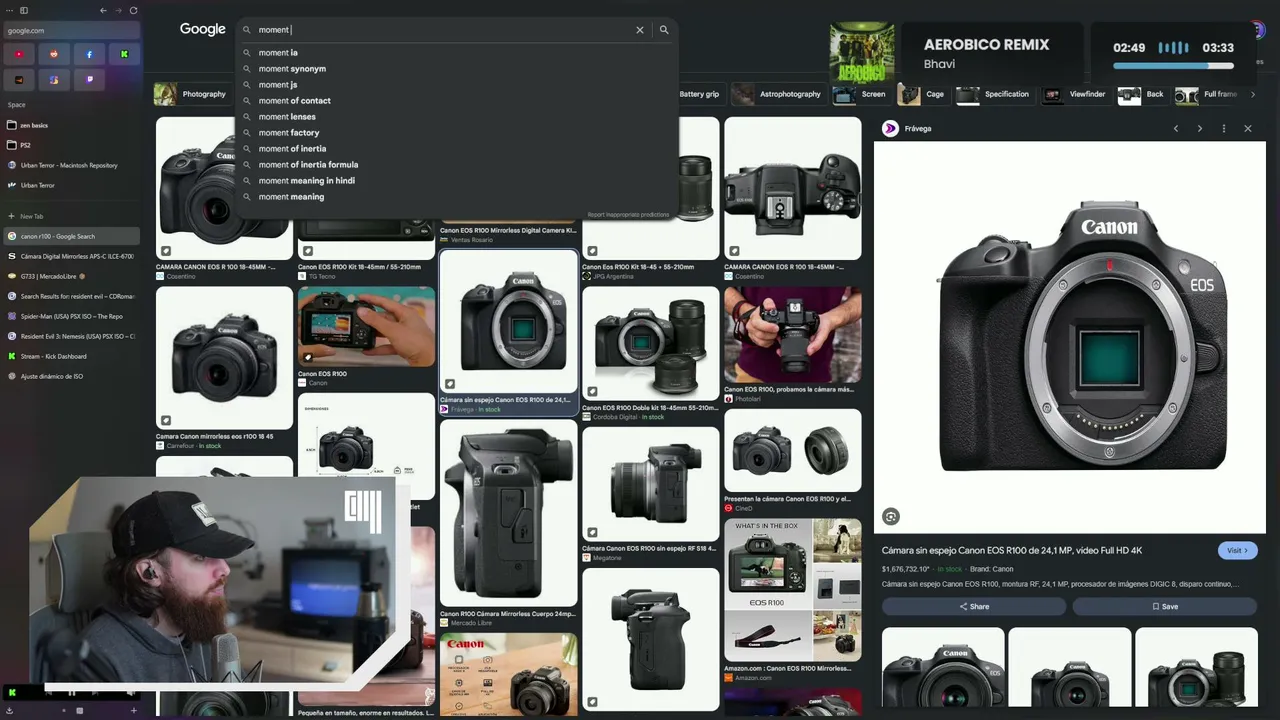Reload the current page
Image resolution: width=1280 pixels, height=720 pixels.
click(x=133, y=10)
